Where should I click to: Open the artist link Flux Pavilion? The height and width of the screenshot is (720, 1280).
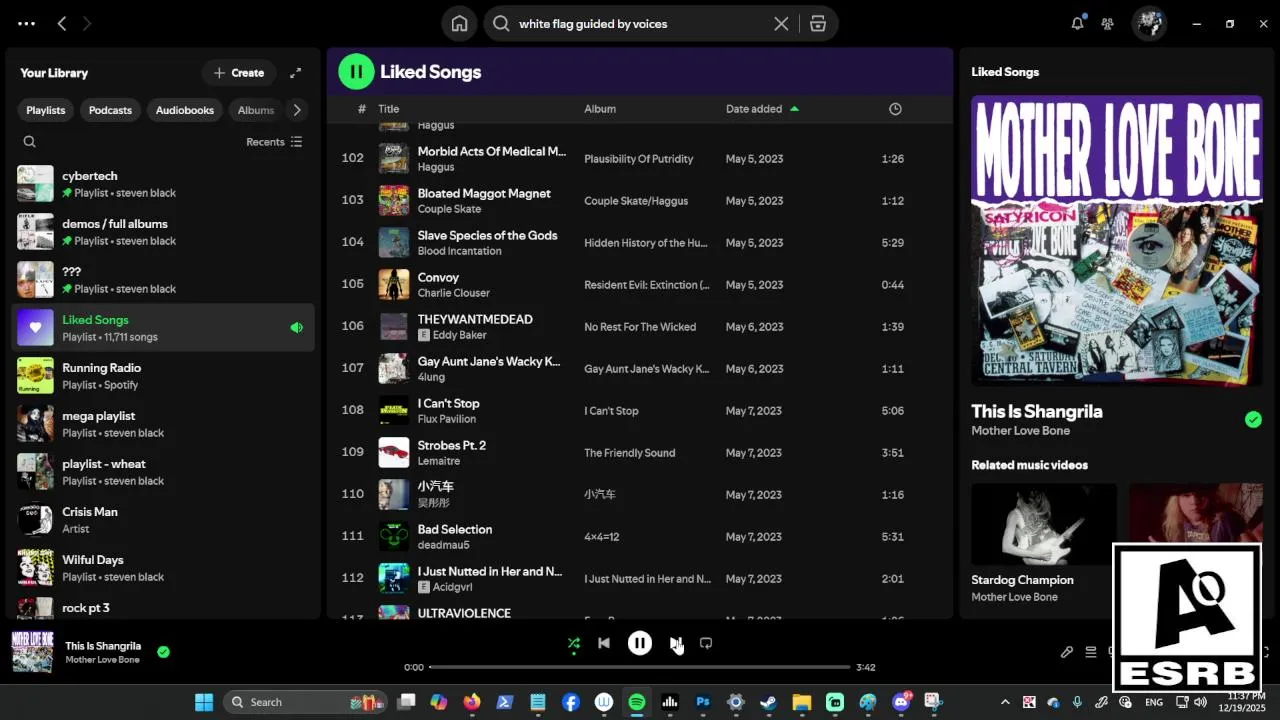click(446, 419)
